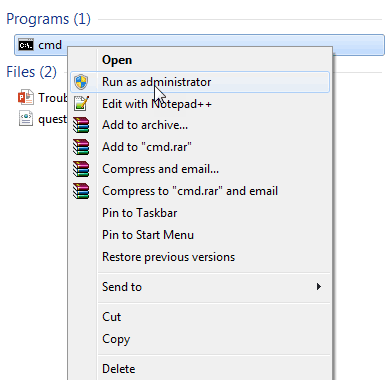Click WinRAR icon beside Add to archive
The image size is (389, 380).
(x=81, y=125)
